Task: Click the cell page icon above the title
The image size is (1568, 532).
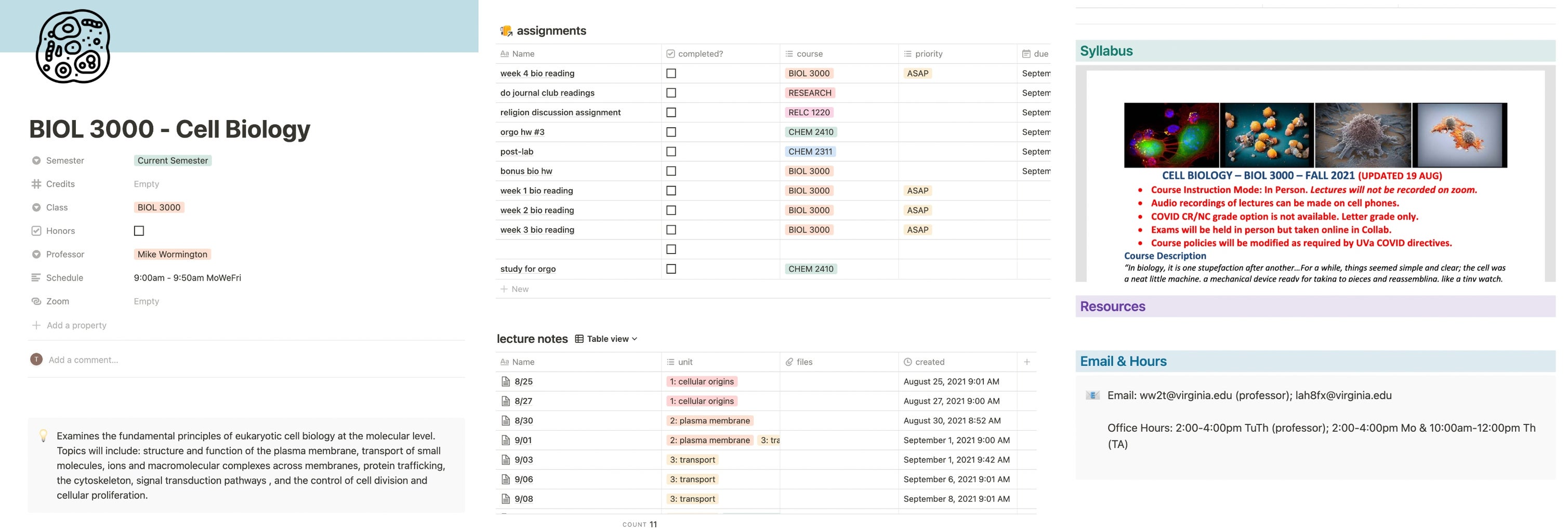Action: (x=73, y=46)
